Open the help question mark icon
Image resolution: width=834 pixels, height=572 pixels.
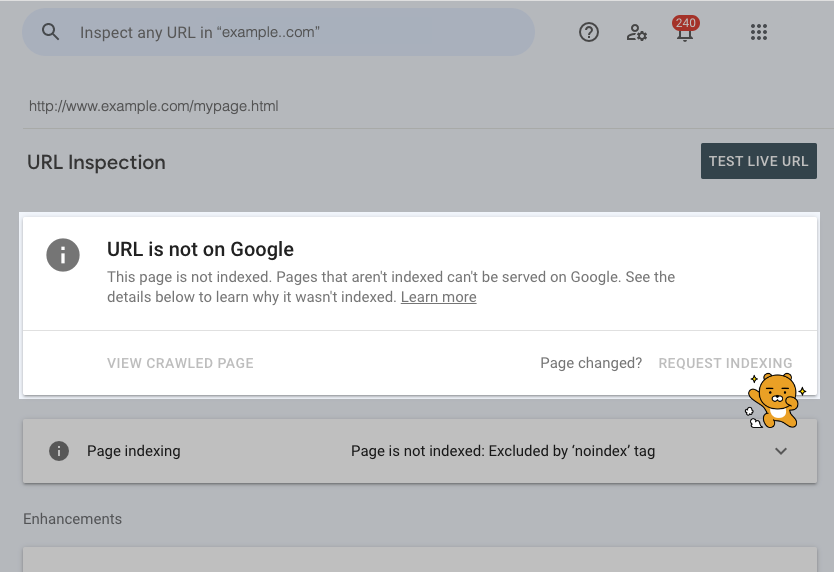[589, 32]
